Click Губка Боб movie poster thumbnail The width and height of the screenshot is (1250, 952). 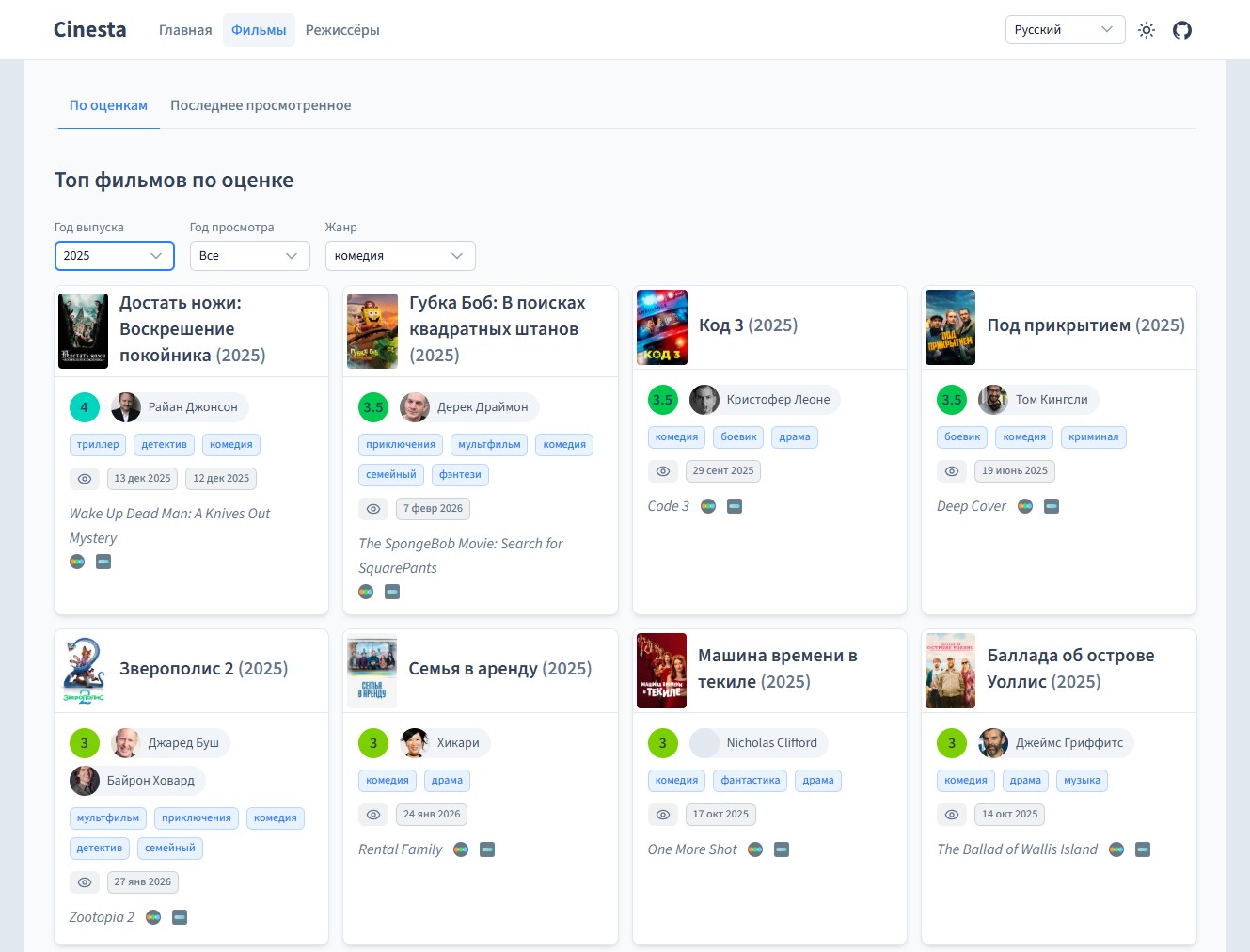tap(372, 331)
